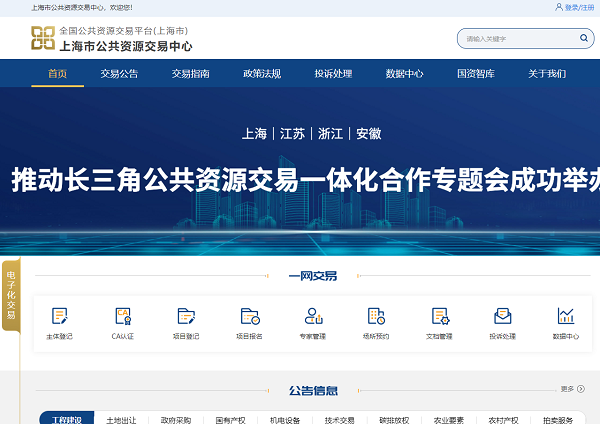Click the circled arrow next to 更多
The image size is (600, 424).
581,389
